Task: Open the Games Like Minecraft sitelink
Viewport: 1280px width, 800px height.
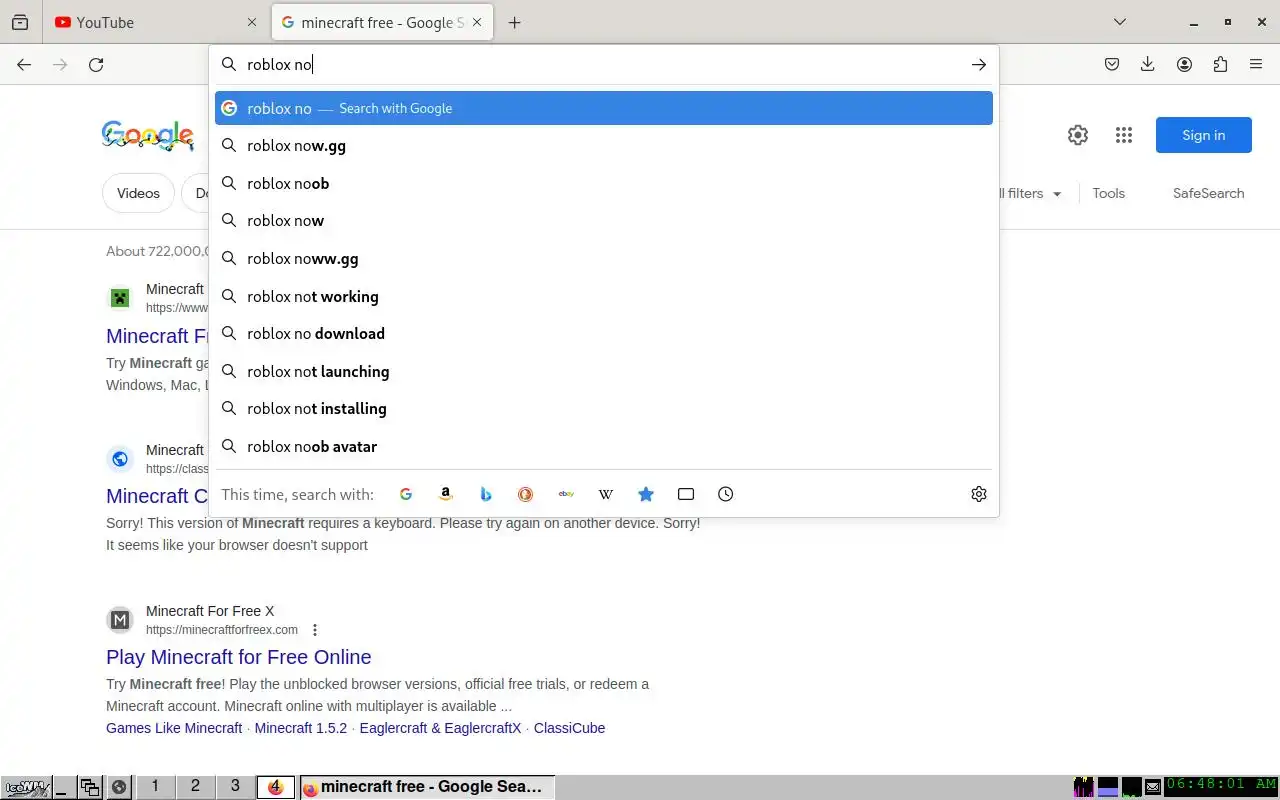Action: click(x=174, y=728)
